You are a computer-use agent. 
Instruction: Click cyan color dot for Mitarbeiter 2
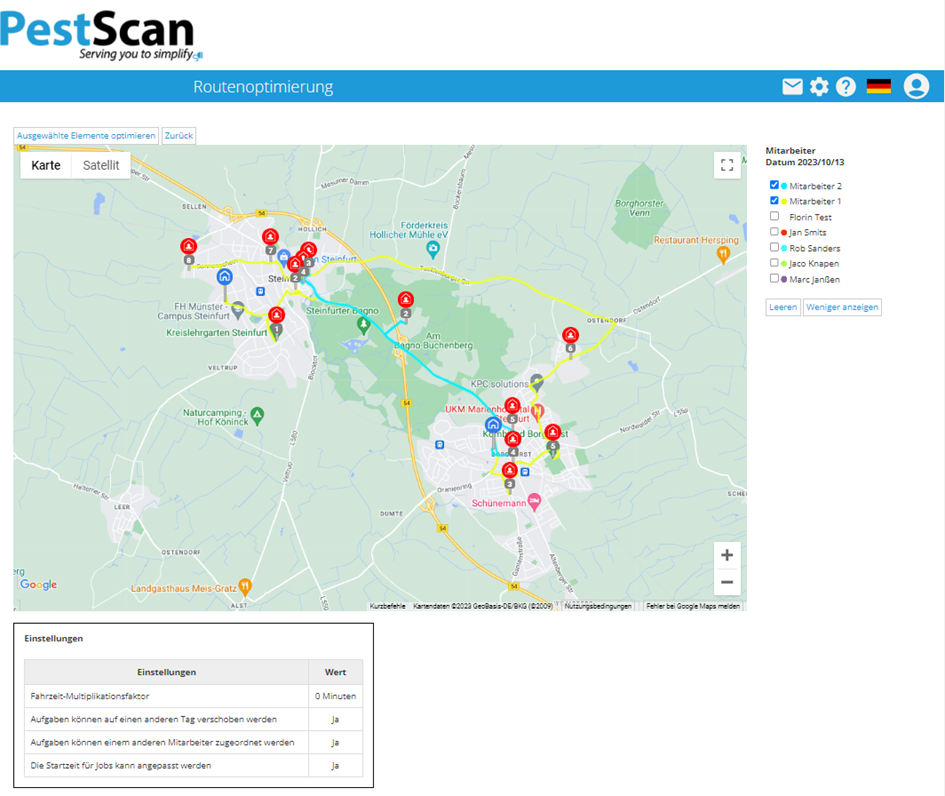[784, 186]
